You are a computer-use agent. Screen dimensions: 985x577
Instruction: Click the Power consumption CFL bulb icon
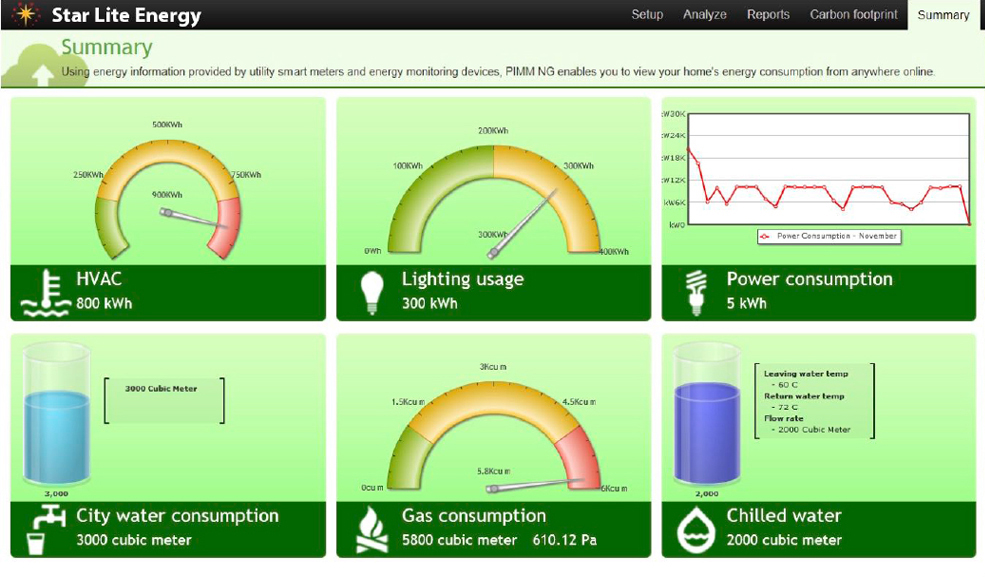pos(695,291)
